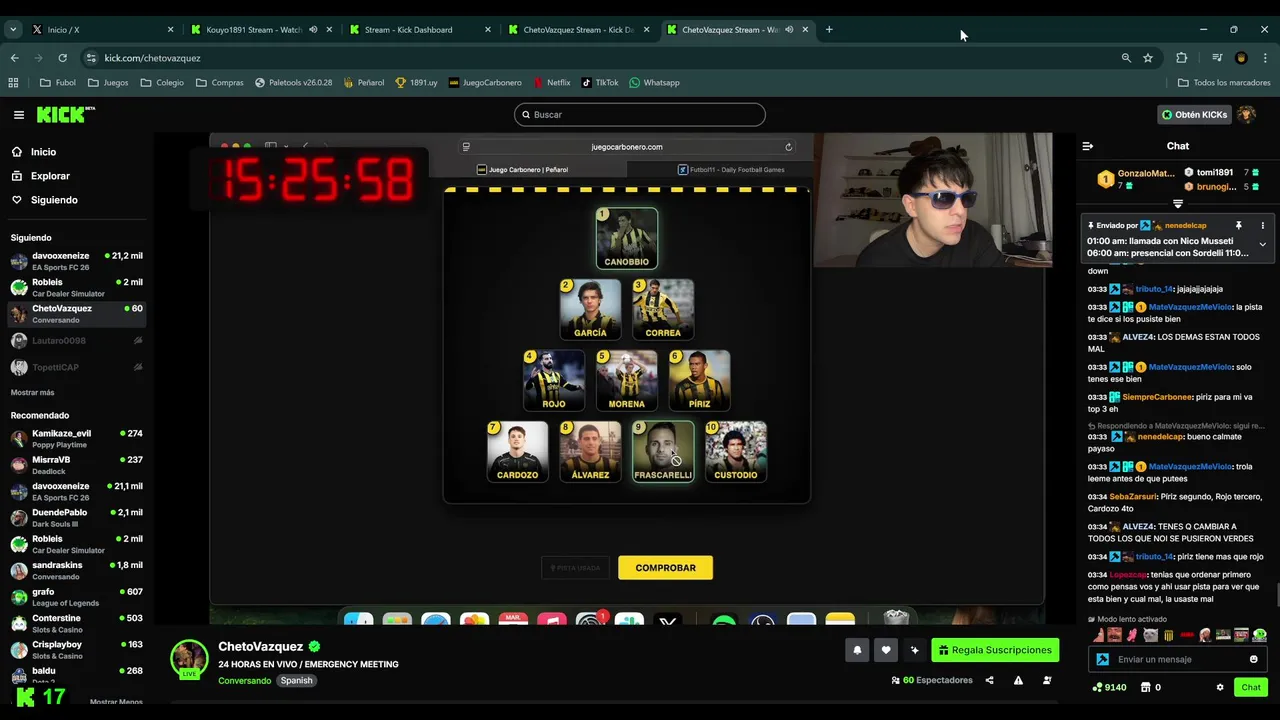Screen dimensions: 1280x720
Task: Toggle the notification bell for ChetoVazquez
Action: click(857, 650)
